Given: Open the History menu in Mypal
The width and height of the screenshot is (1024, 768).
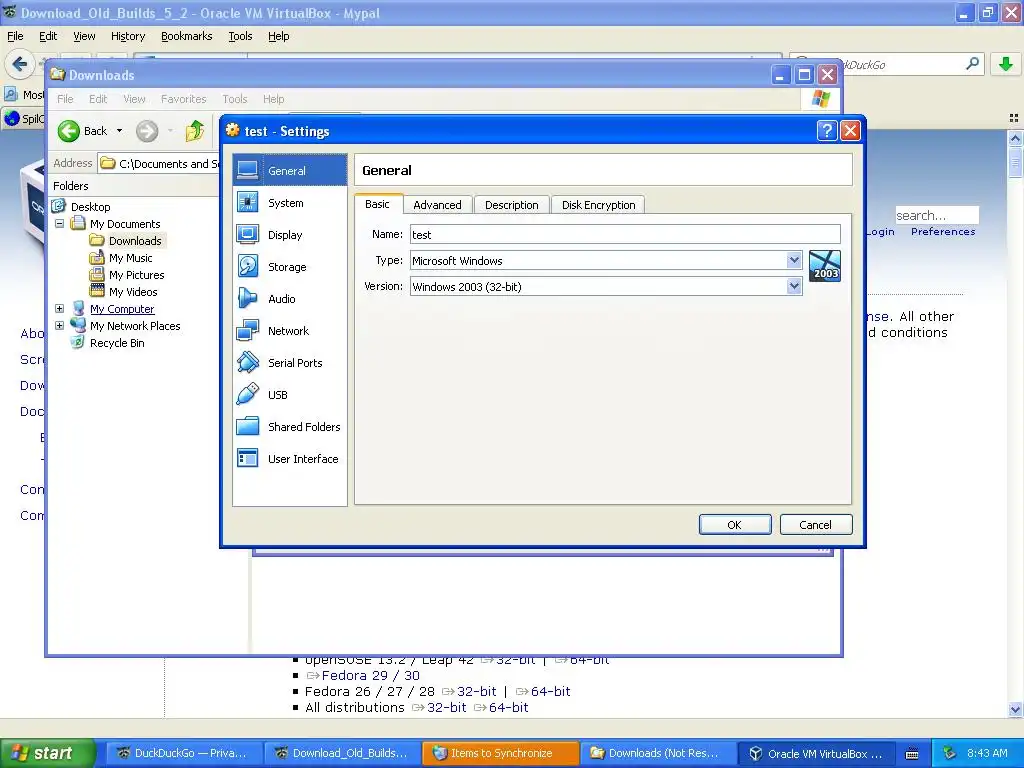Looking at the screenshot, I should (128, 37).
